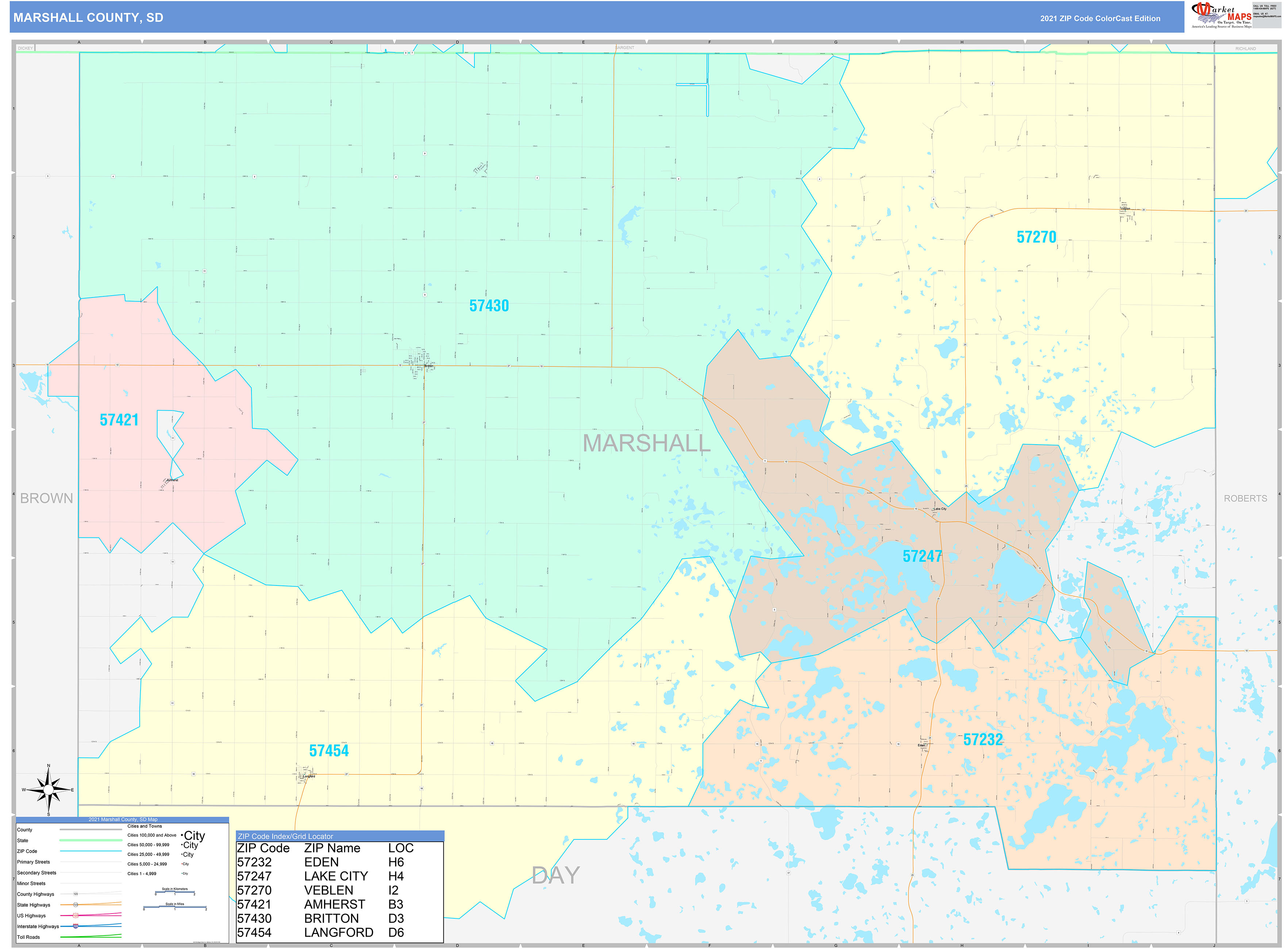Select the State Highways legend symbol
Screen dimensions: 1288x949
pyautogui.click(x=75, y=905)
